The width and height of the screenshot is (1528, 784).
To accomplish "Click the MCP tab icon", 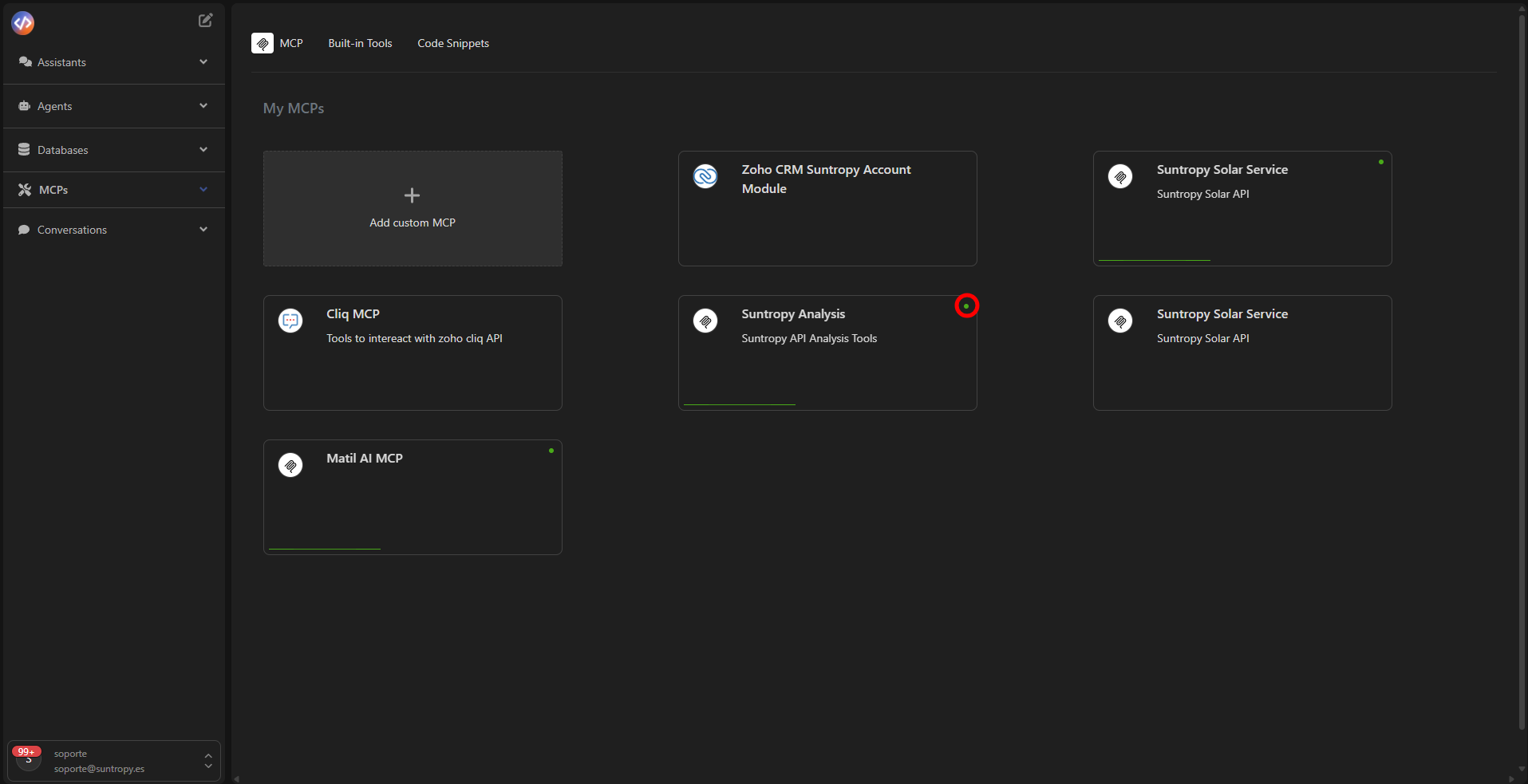I will tap(263, 43).
